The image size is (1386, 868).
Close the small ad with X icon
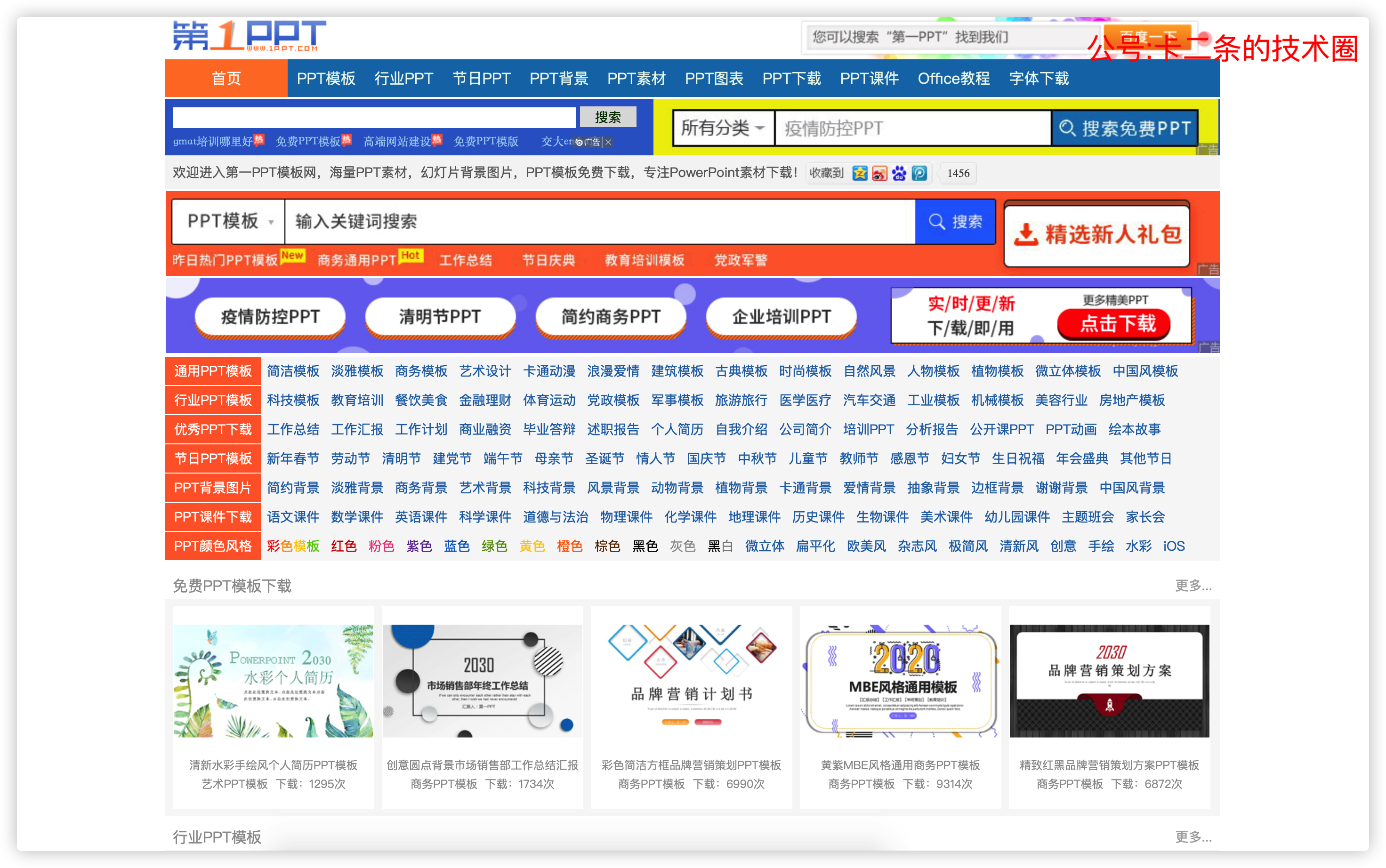[608, 142]
